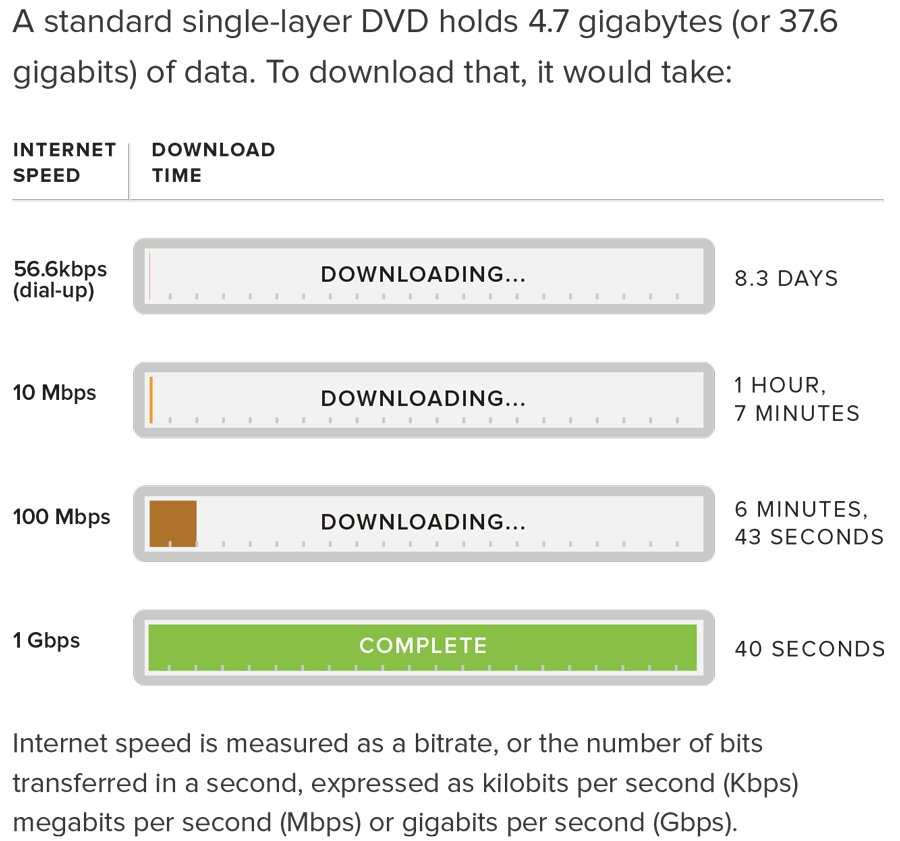Click the 10 Mbps speed label
The height and width of the screenshot is (841, 900).
click(x=55, y=393)
